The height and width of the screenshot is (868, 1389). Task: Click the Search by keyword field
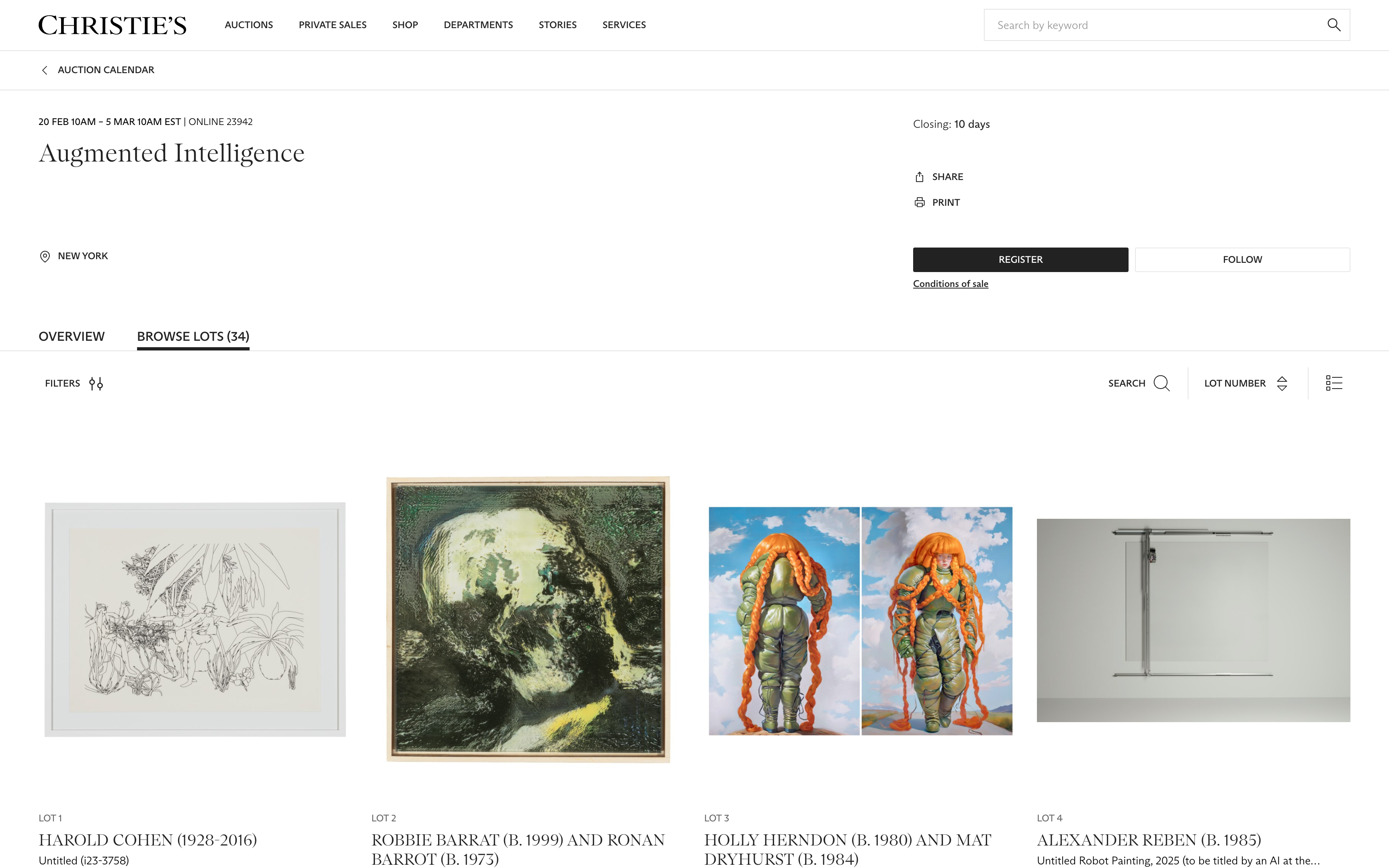click(x=1153, y=25)
